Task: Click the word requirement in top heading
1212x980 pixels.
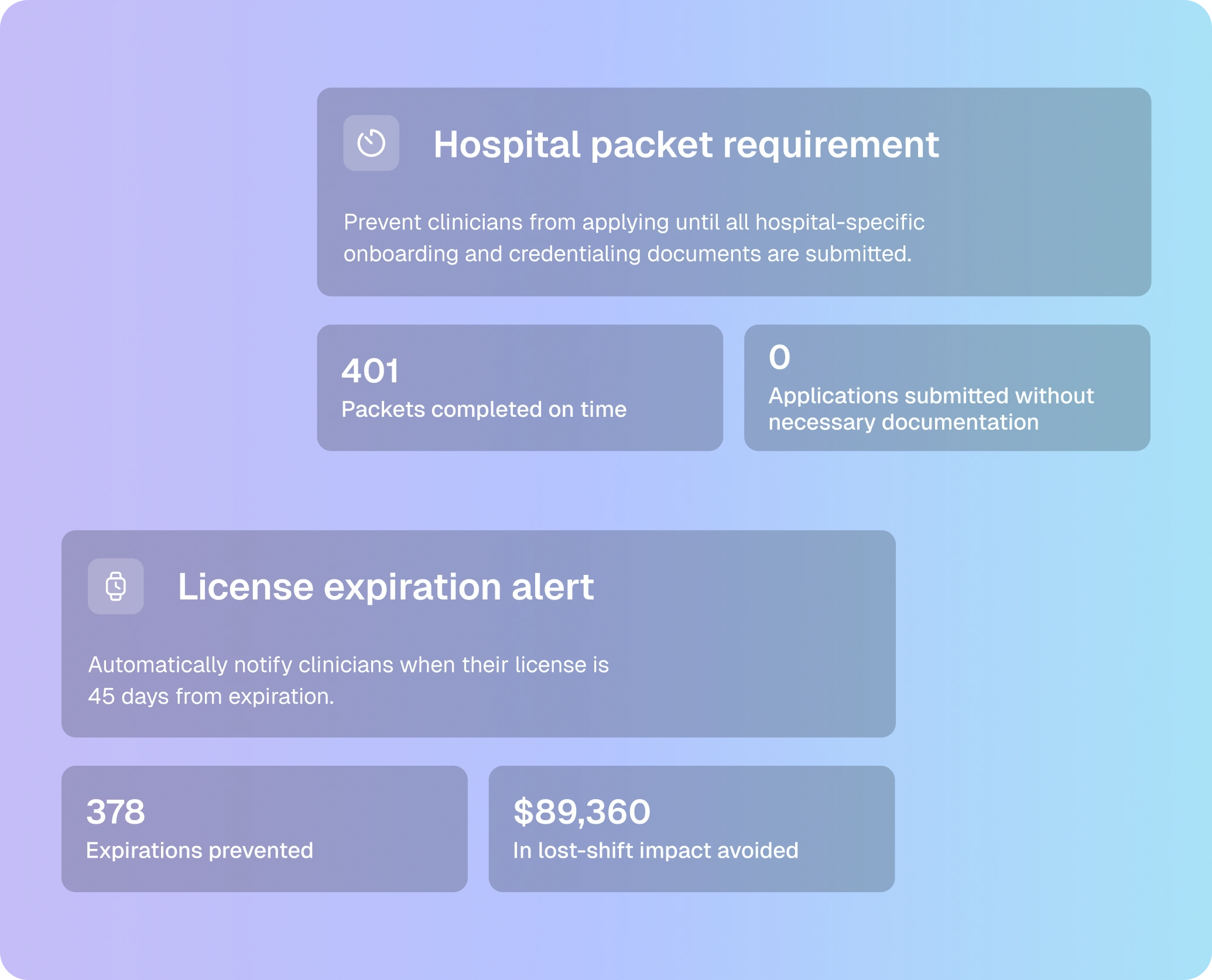Action: (830, 145)
